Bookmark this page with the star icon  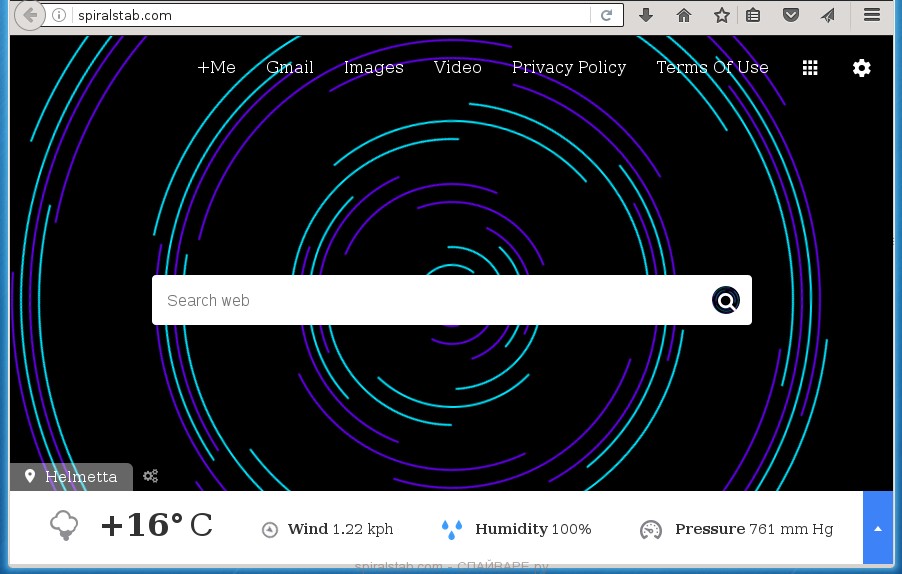(721, 15)
